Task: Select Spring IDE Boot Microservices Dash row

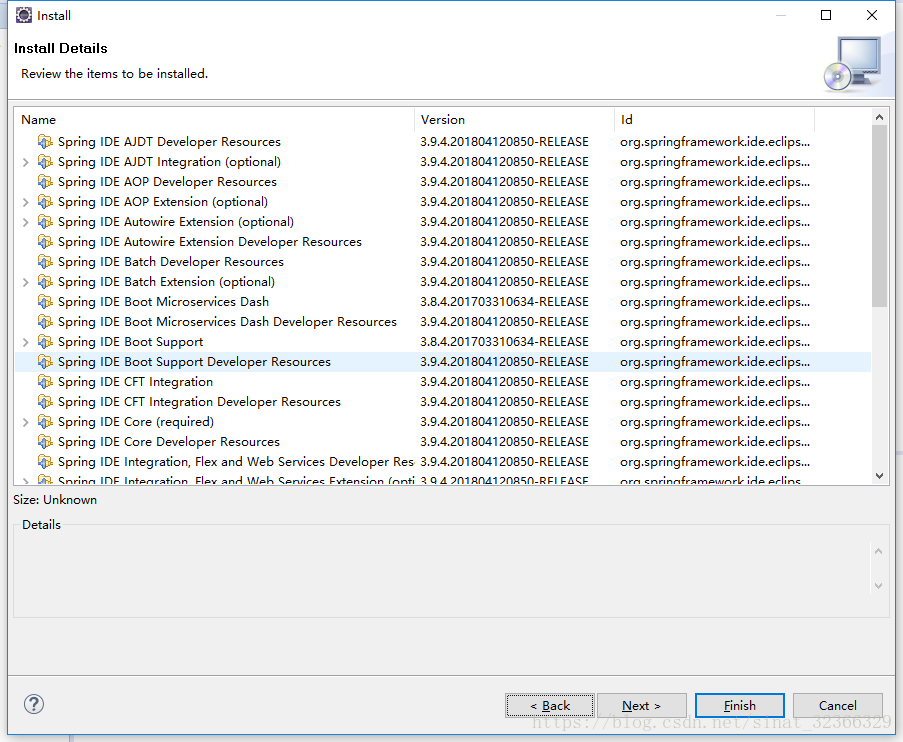Action: coord(442,301)
